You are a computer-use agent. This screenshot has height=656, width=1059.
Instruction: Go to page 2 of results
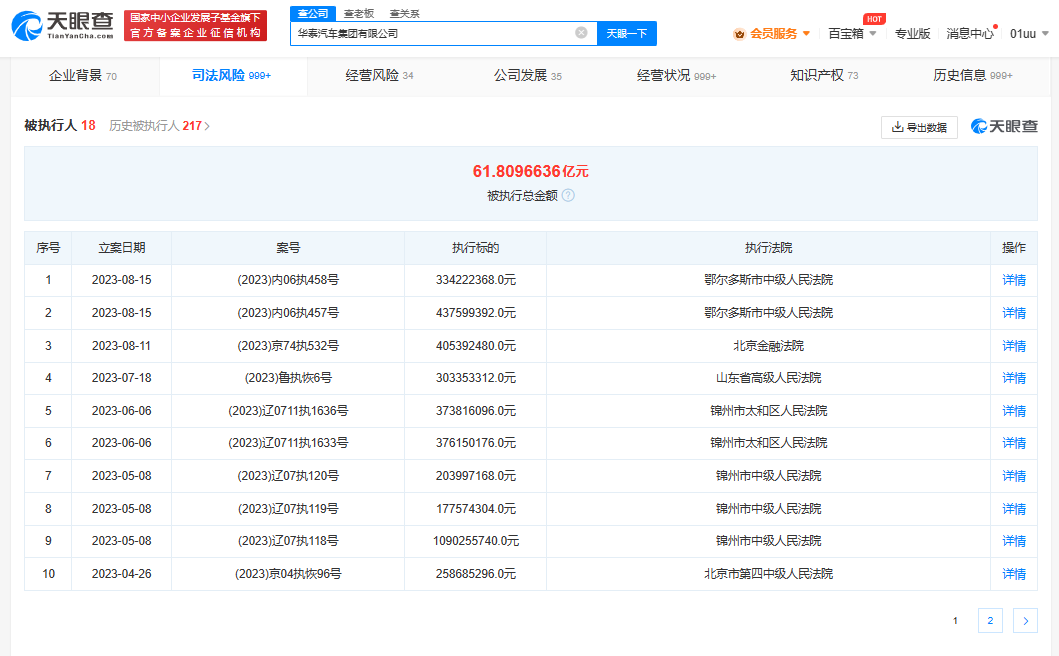pyautogui.click(x=990, y=620)
